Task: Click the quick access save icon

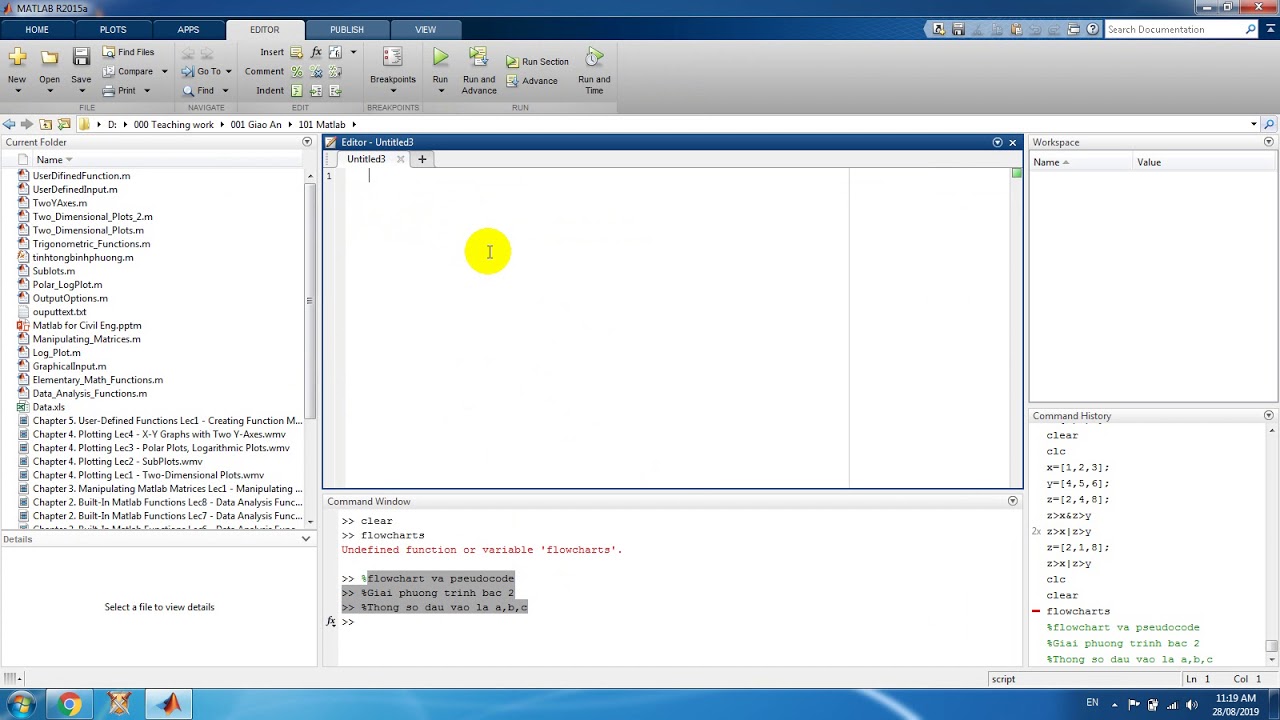Action: point(958,29)
